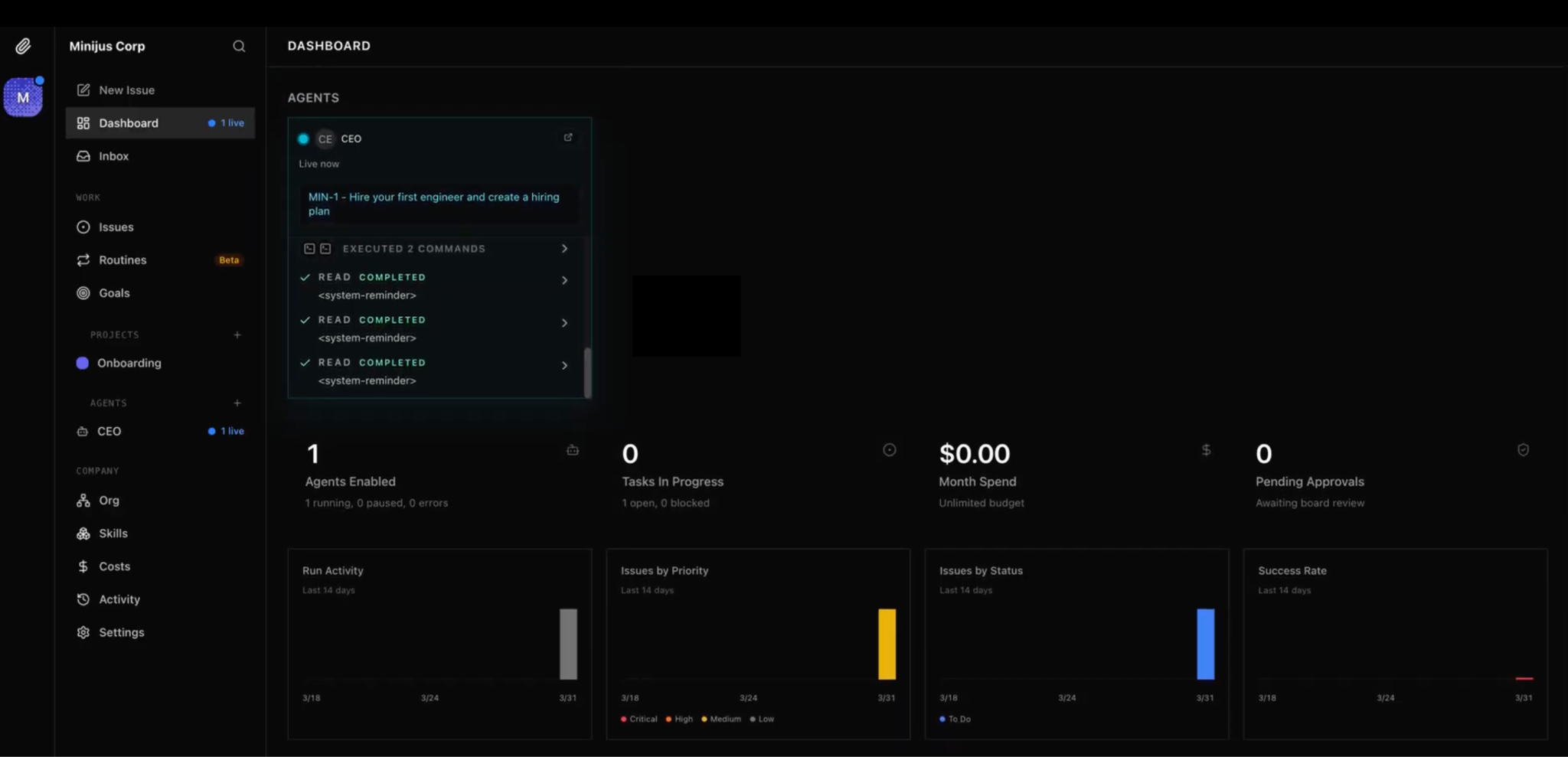This screenshot has width=1568, height=757.
Task: Click the Settings gear in the sidebar
Action: 83,631
